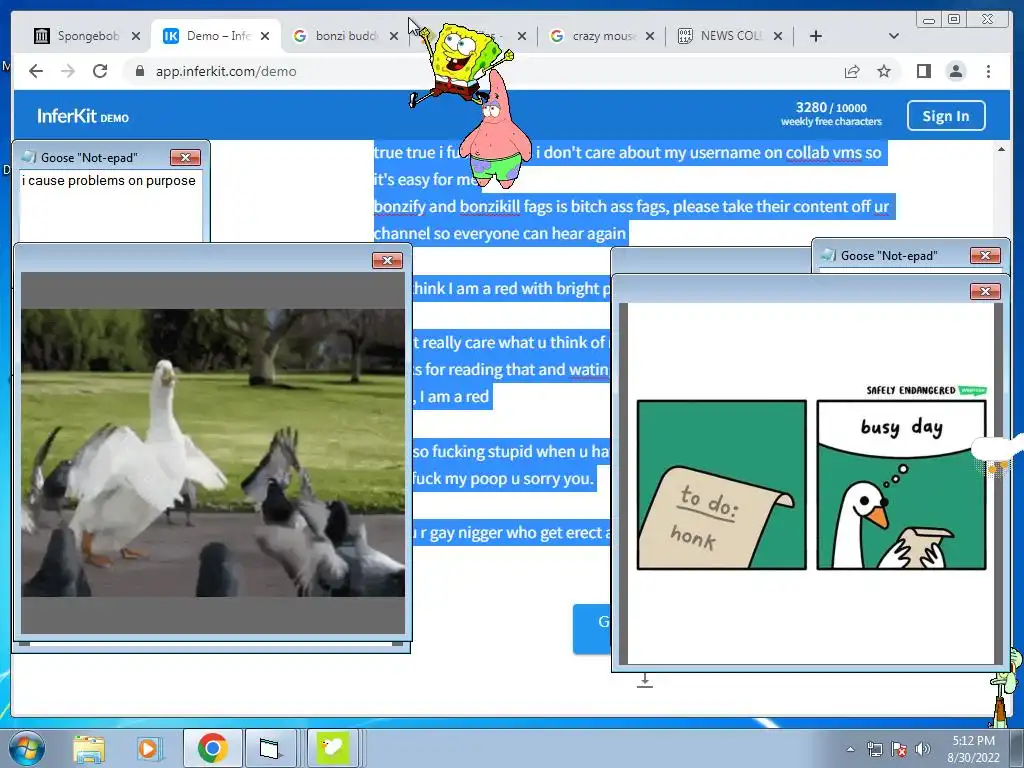Click the 'Safely Endangered' comic label
This screenshot has width=1024, height=768.
tap(910, 391)
